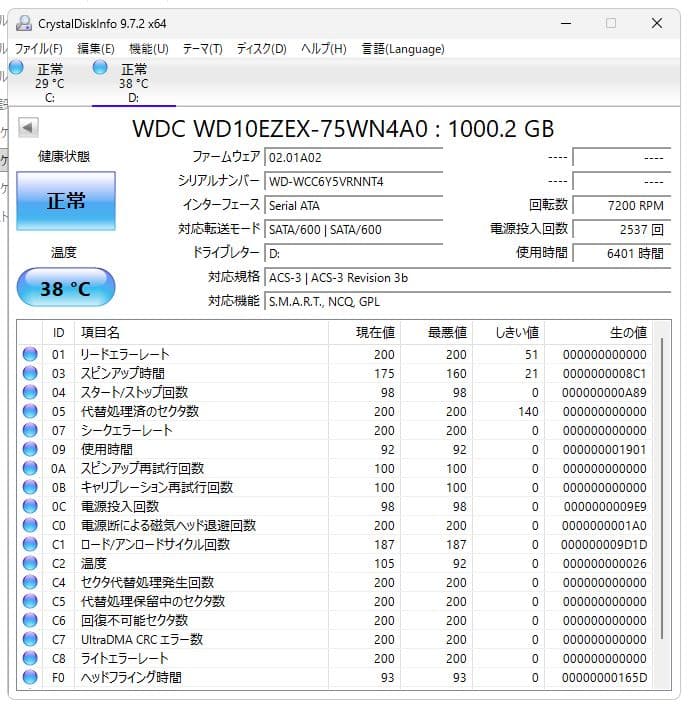Open the 機能(U) menu
Viewport: 699px width, 709px height.
point(149,49)
